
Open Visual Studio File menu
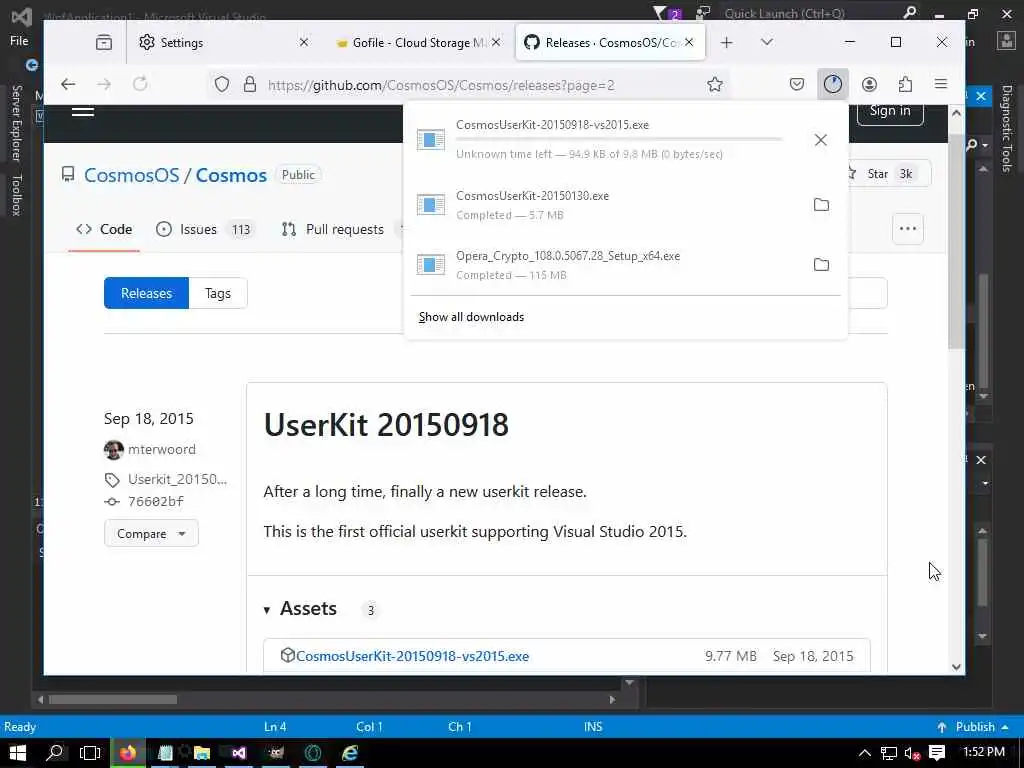19,40
